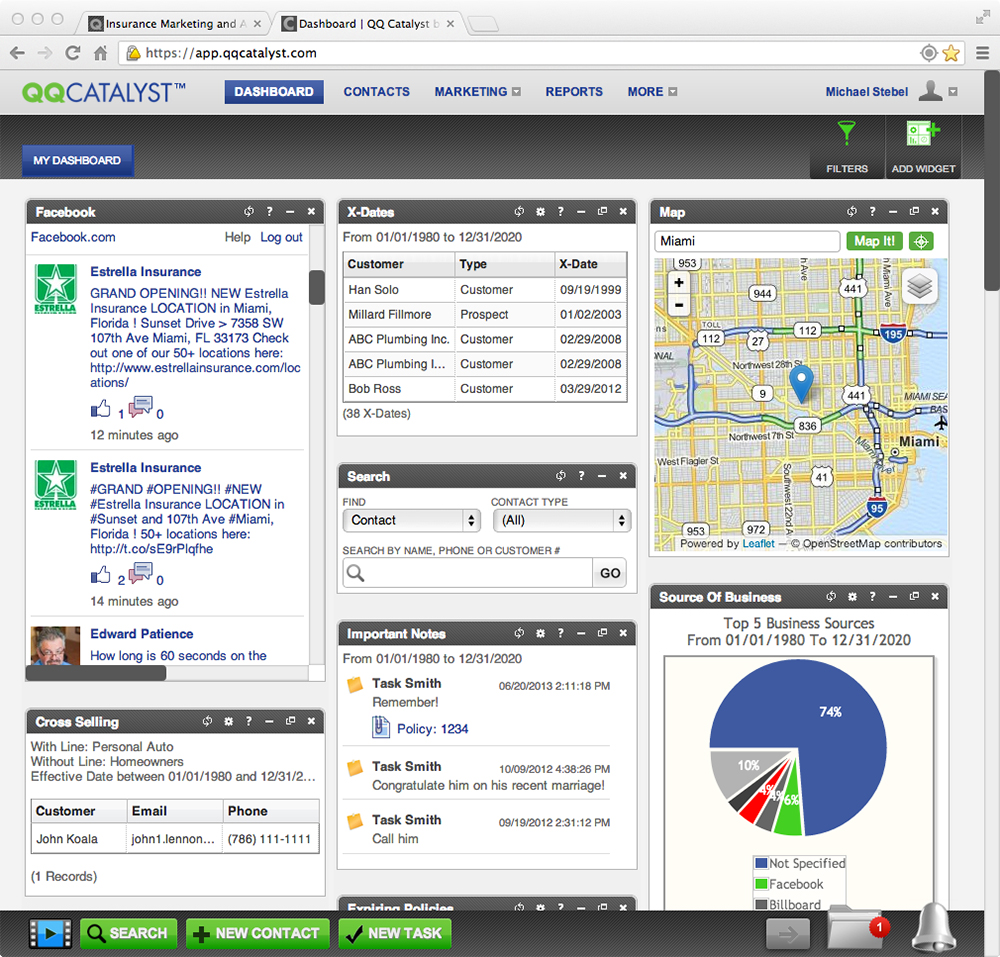Click the New Contact button

[258, 933]
